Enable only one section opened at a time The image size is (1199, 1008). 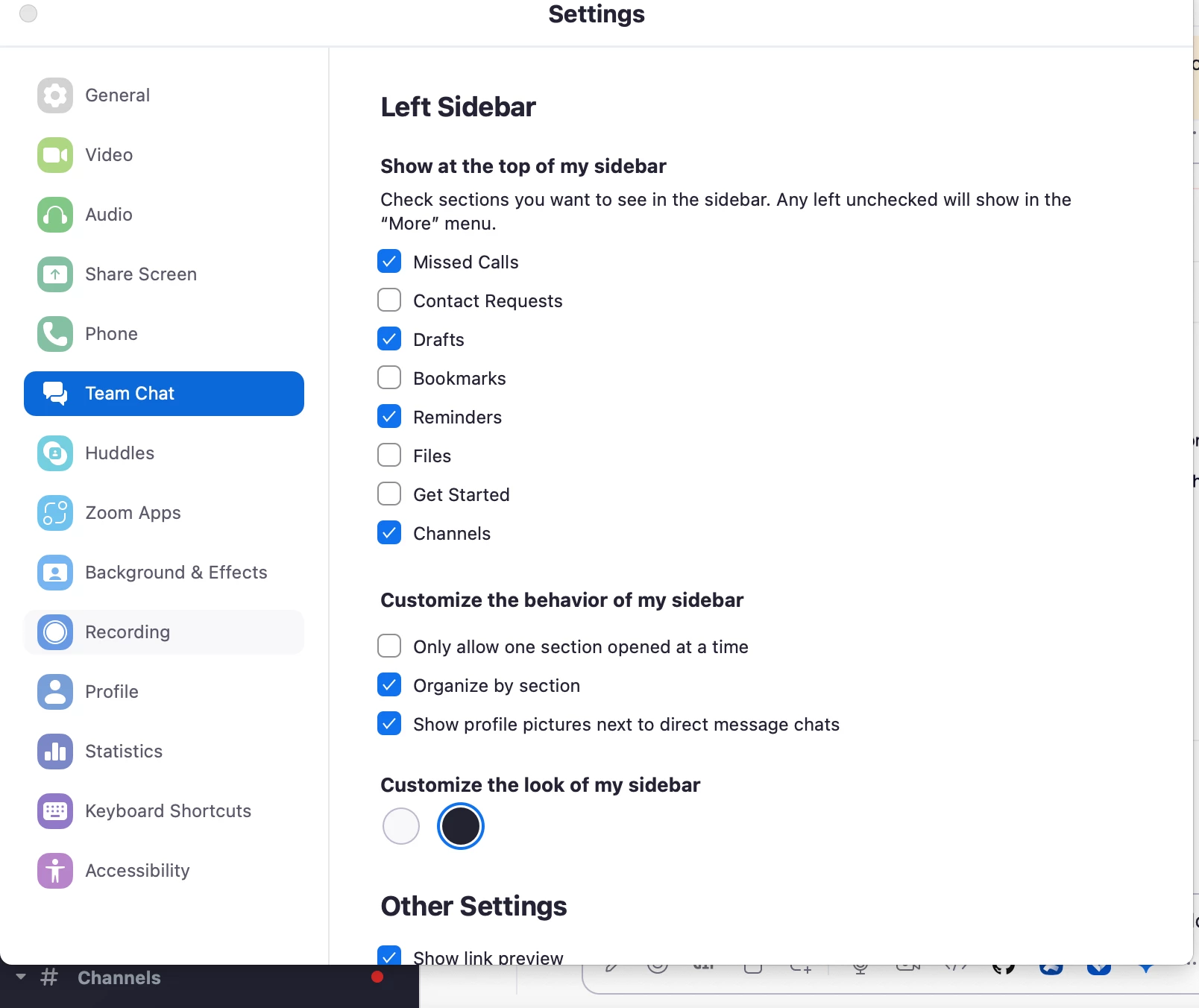(x=389, y=646)
